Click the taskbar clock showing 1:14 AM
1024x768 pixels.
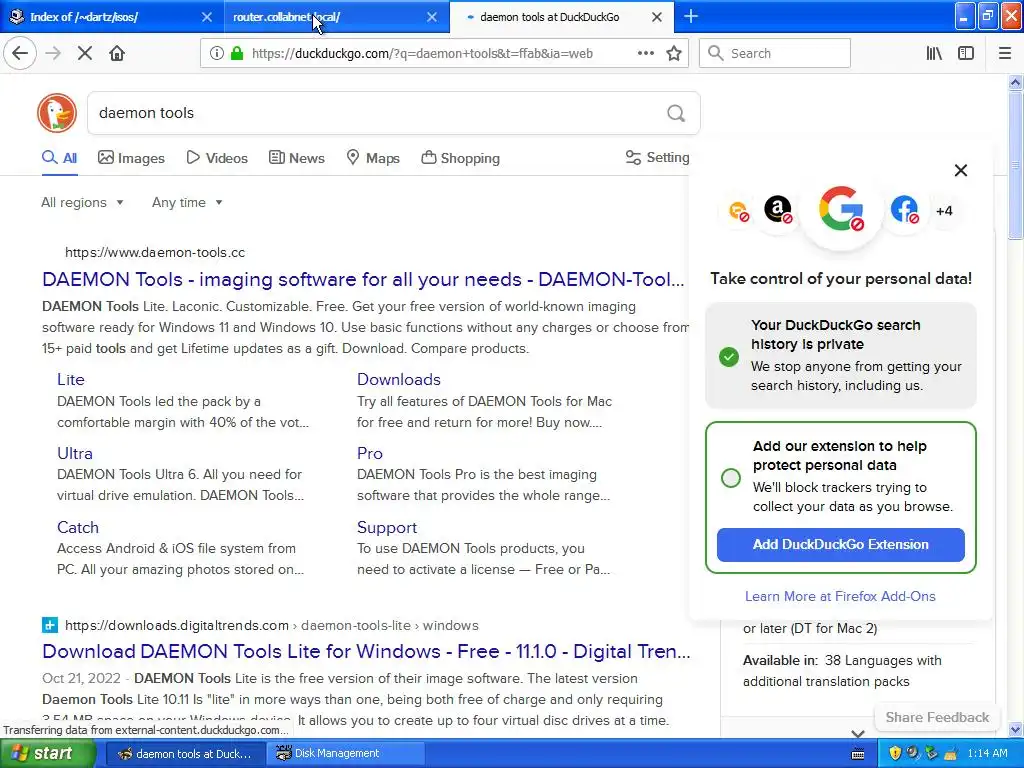click(987, 754)
